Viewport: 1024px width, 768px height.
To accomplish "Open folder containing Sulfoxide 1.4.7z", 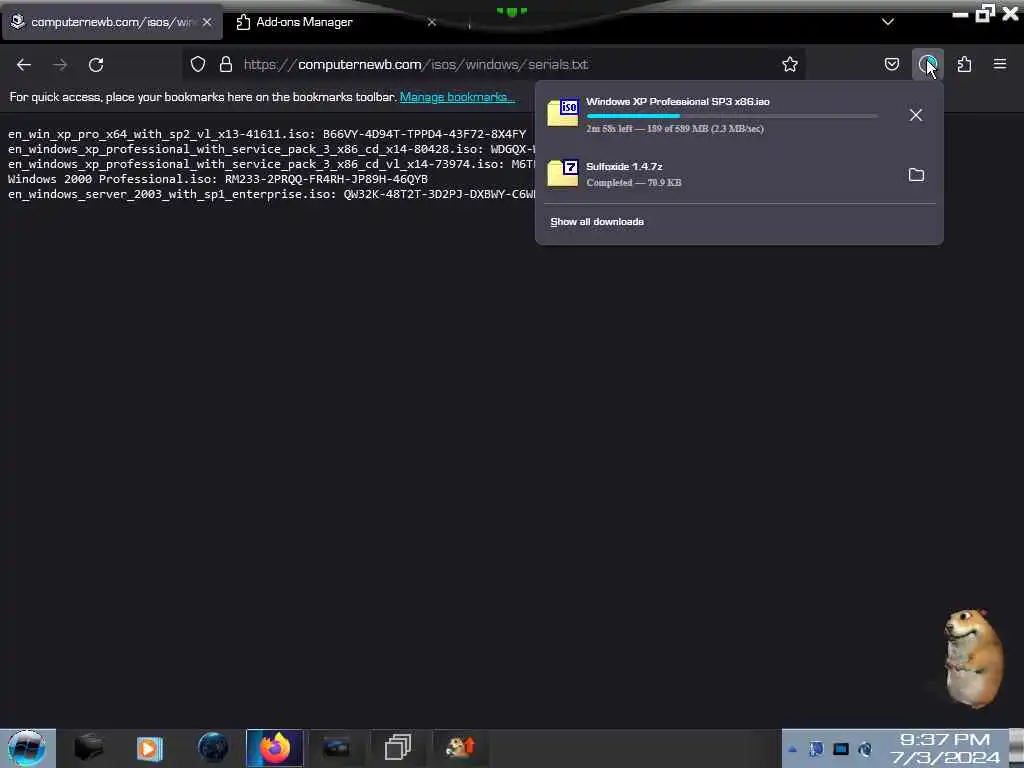I will (916, 174).
